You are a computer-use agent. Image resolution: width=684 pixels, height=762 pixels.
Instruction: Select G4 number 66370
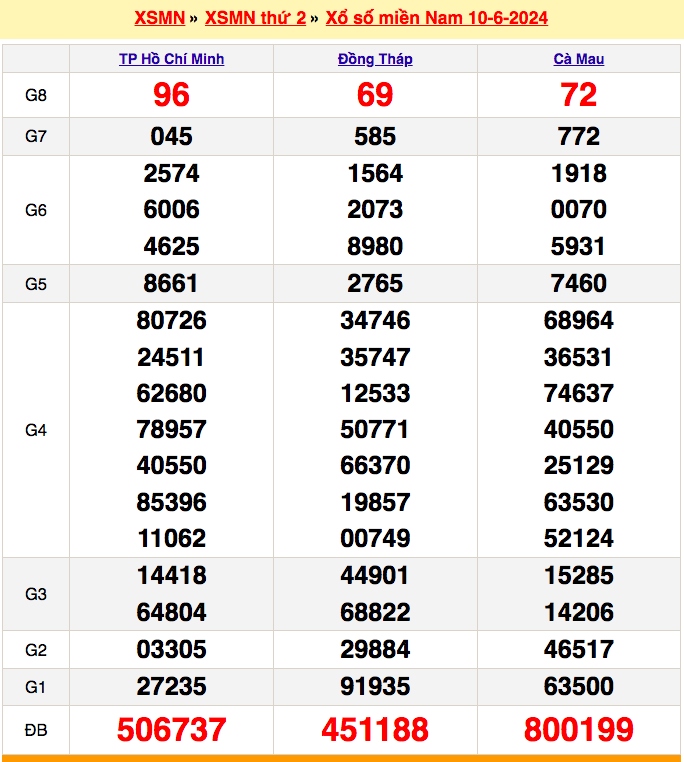pos(375,466)
